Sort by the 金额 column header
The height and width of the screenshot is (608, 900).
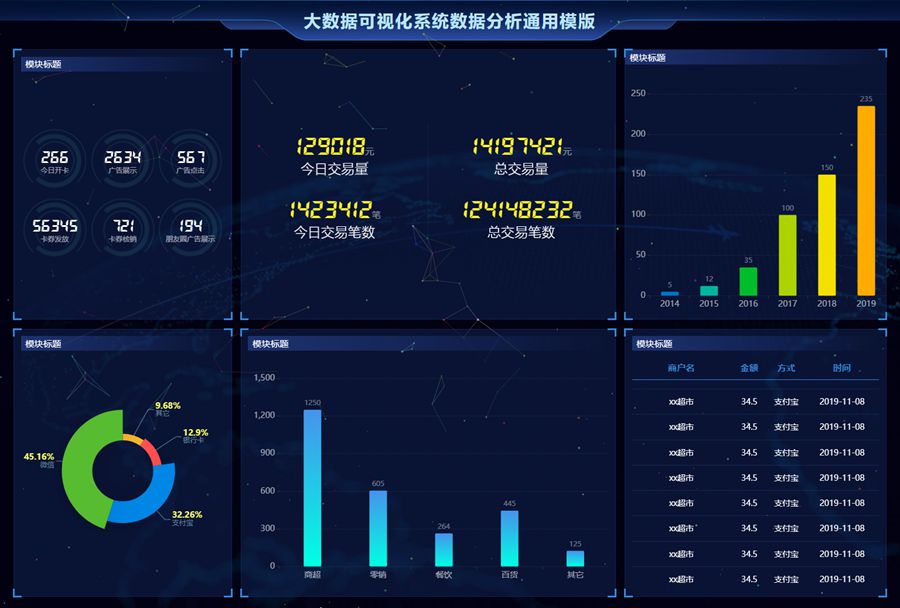749,368
